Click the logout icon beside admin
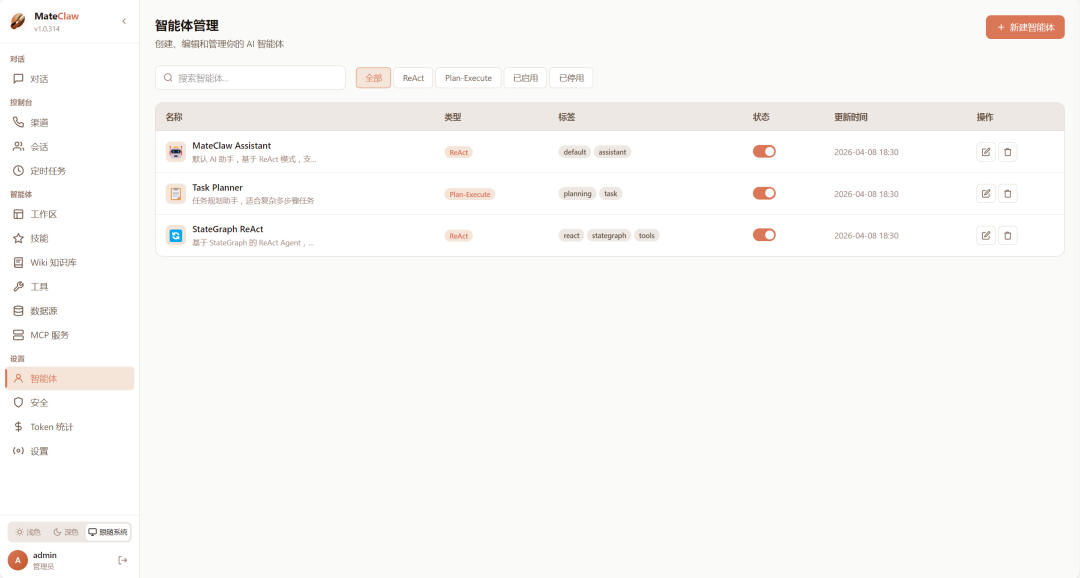 [x=123, y=560]
